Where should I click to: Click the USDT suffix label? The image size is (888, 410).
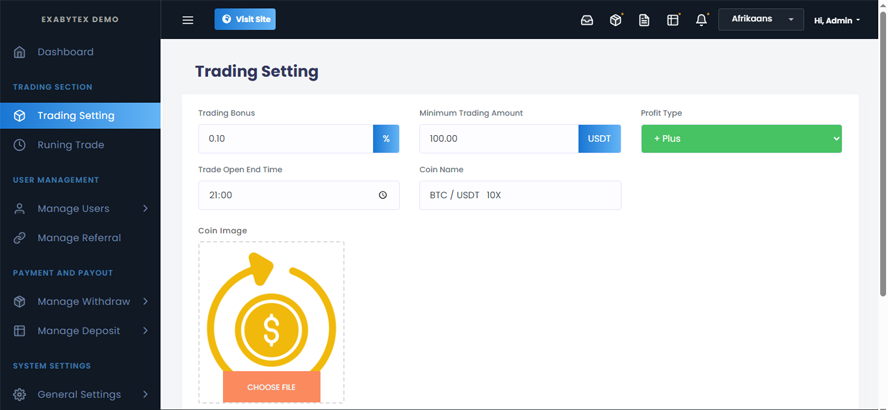pyautogui.click(x=599, y=139)
